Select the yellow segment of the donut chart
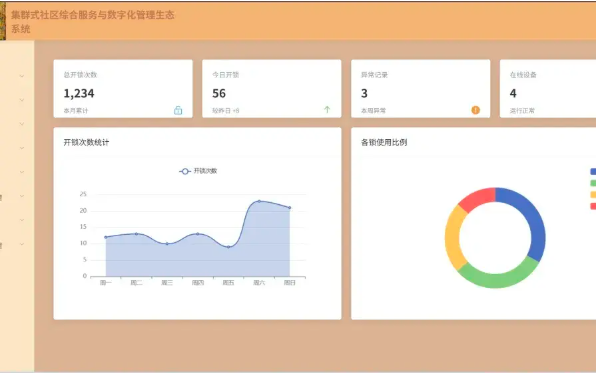 pyautogui.click(x=453, y=238)
